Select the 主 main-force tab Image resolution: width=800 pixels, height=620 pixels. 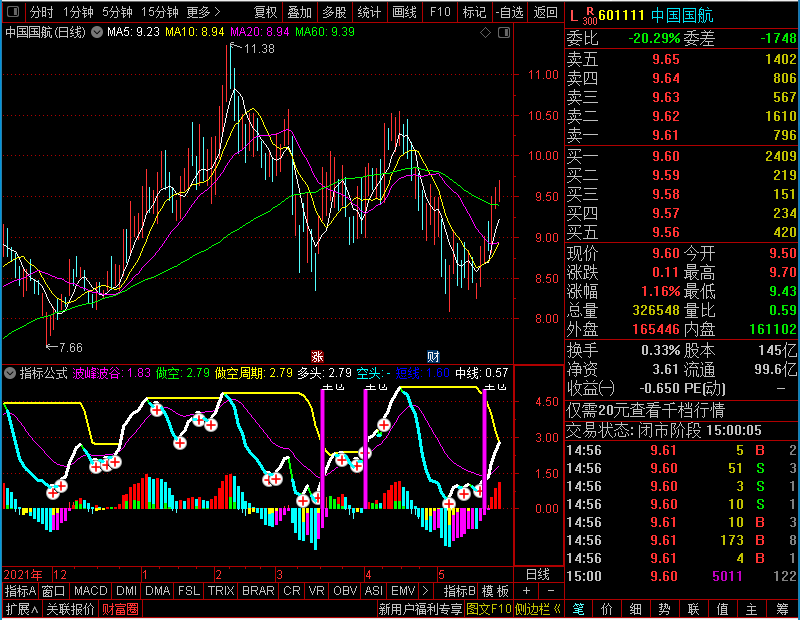click(x=752, y=609)
